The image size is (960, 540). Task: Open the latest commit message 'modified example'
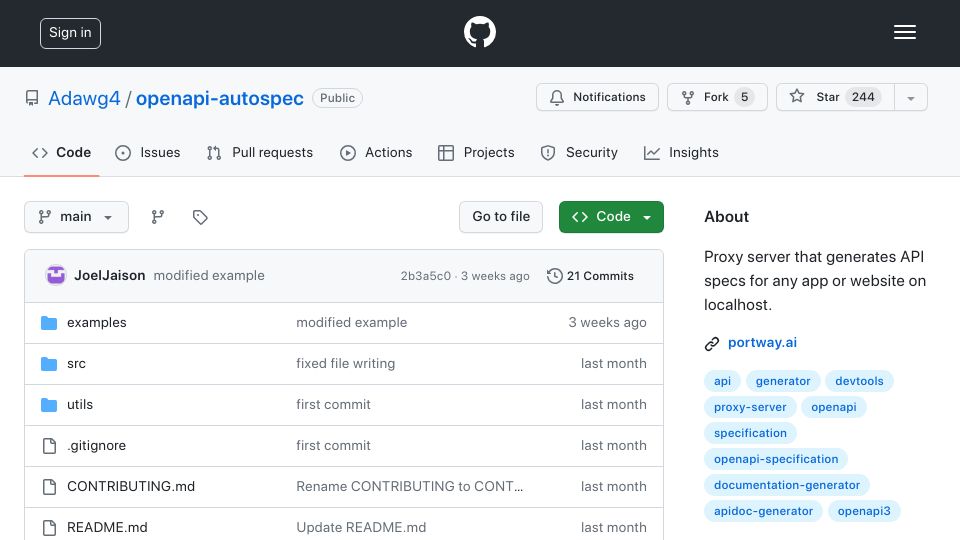pyautogui.click(x=209, y=276)
